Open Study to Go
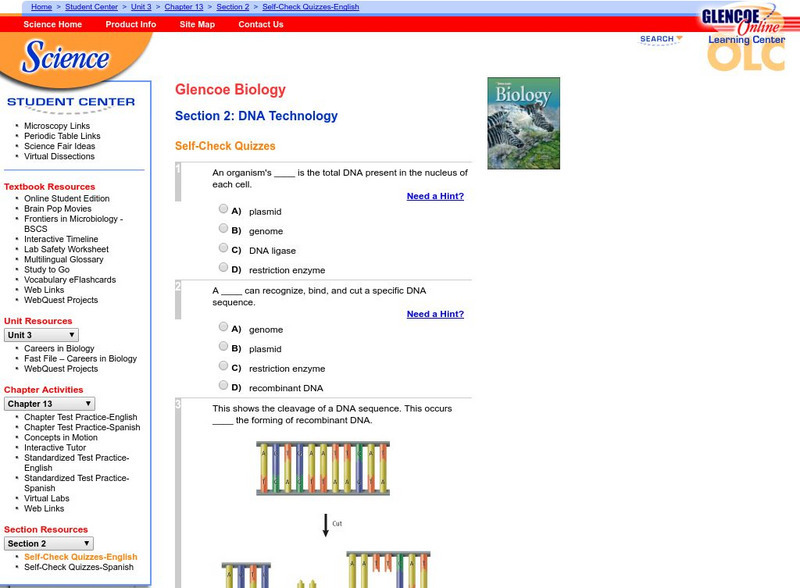The width and height of the screenshot is (800, 588). pyautogui.click(x=47, y=270)
